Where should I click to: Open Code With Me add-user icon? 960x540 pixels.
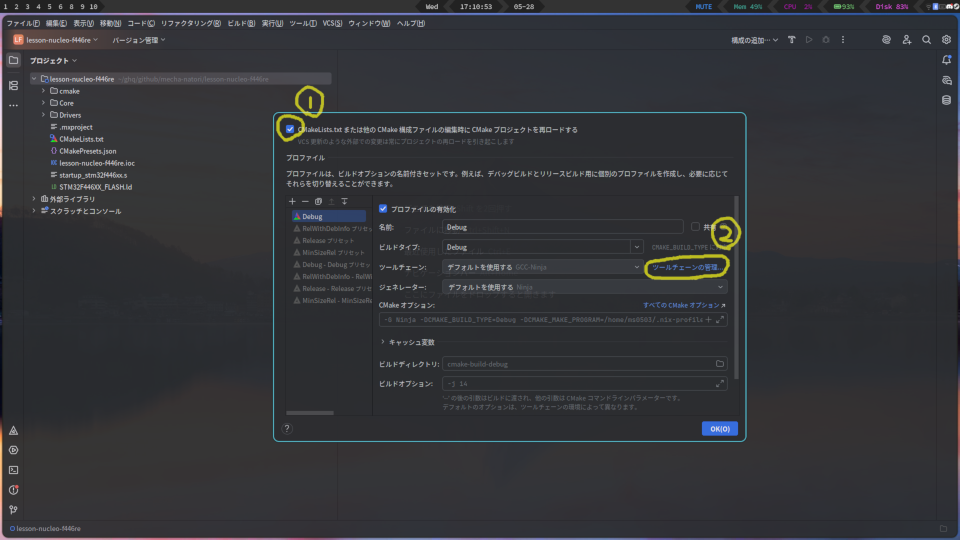click(x=907, y=40)
